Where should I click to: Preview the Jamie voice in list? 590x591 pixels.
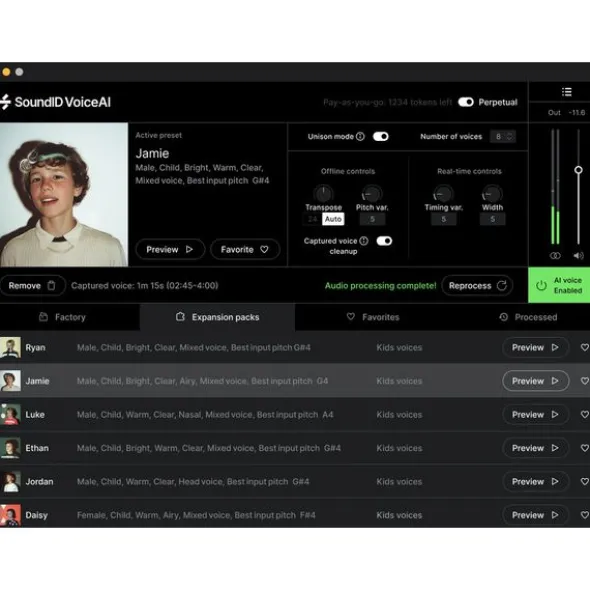pyautogui.click(x=535, y=381)
